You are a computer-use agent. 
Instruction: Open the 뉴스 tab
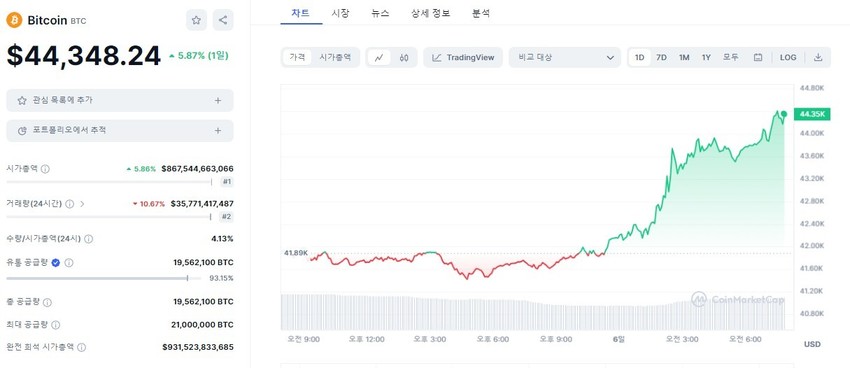coord(380,14)
